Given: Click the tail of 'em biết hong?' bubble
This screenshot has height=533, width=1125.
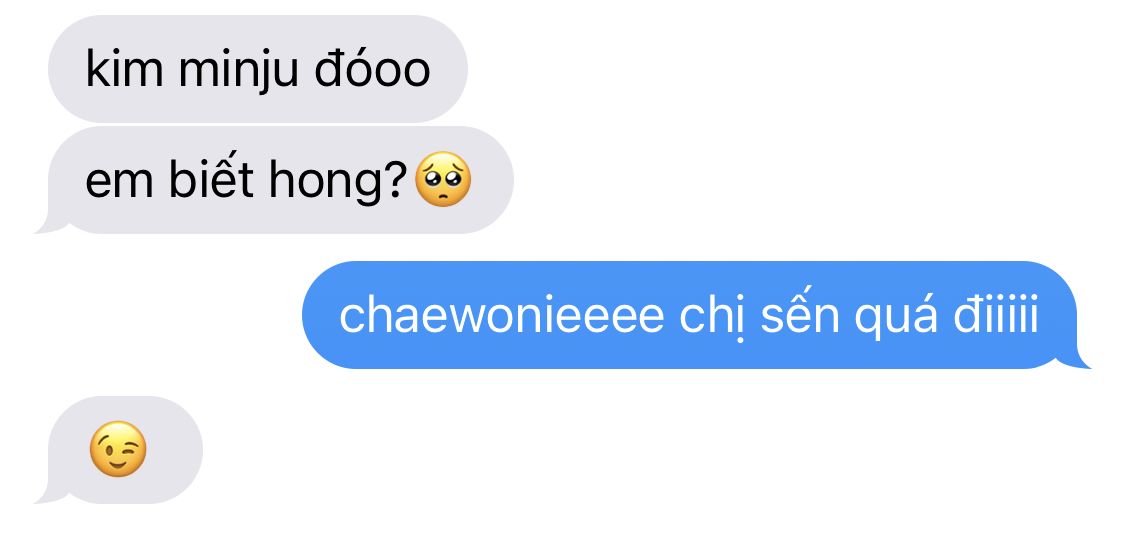Looking at the screenshot, I should (47, 223).
